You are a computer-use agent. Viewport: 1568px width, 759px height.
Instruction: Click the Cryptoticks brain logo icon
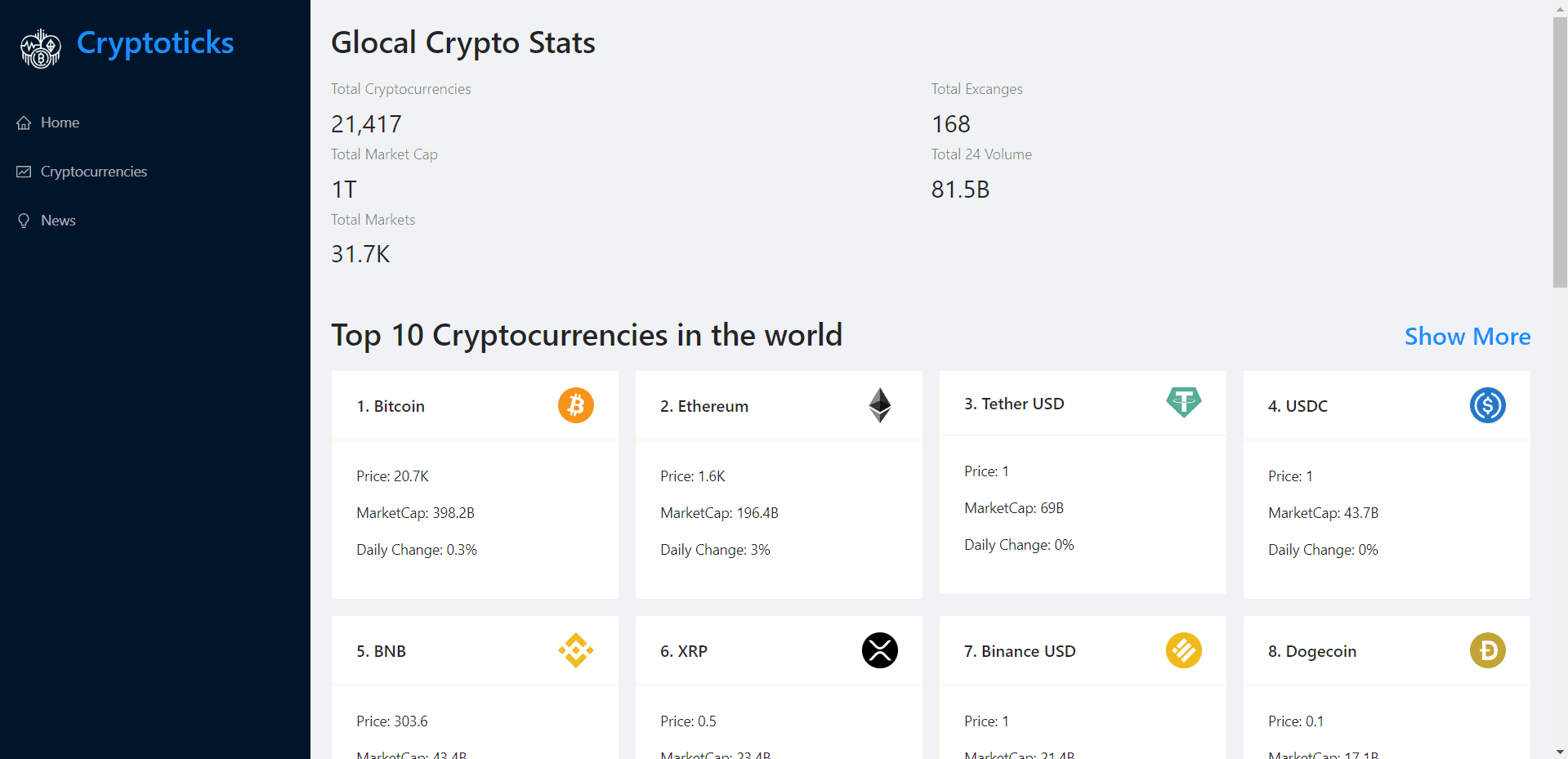point(41,49)
